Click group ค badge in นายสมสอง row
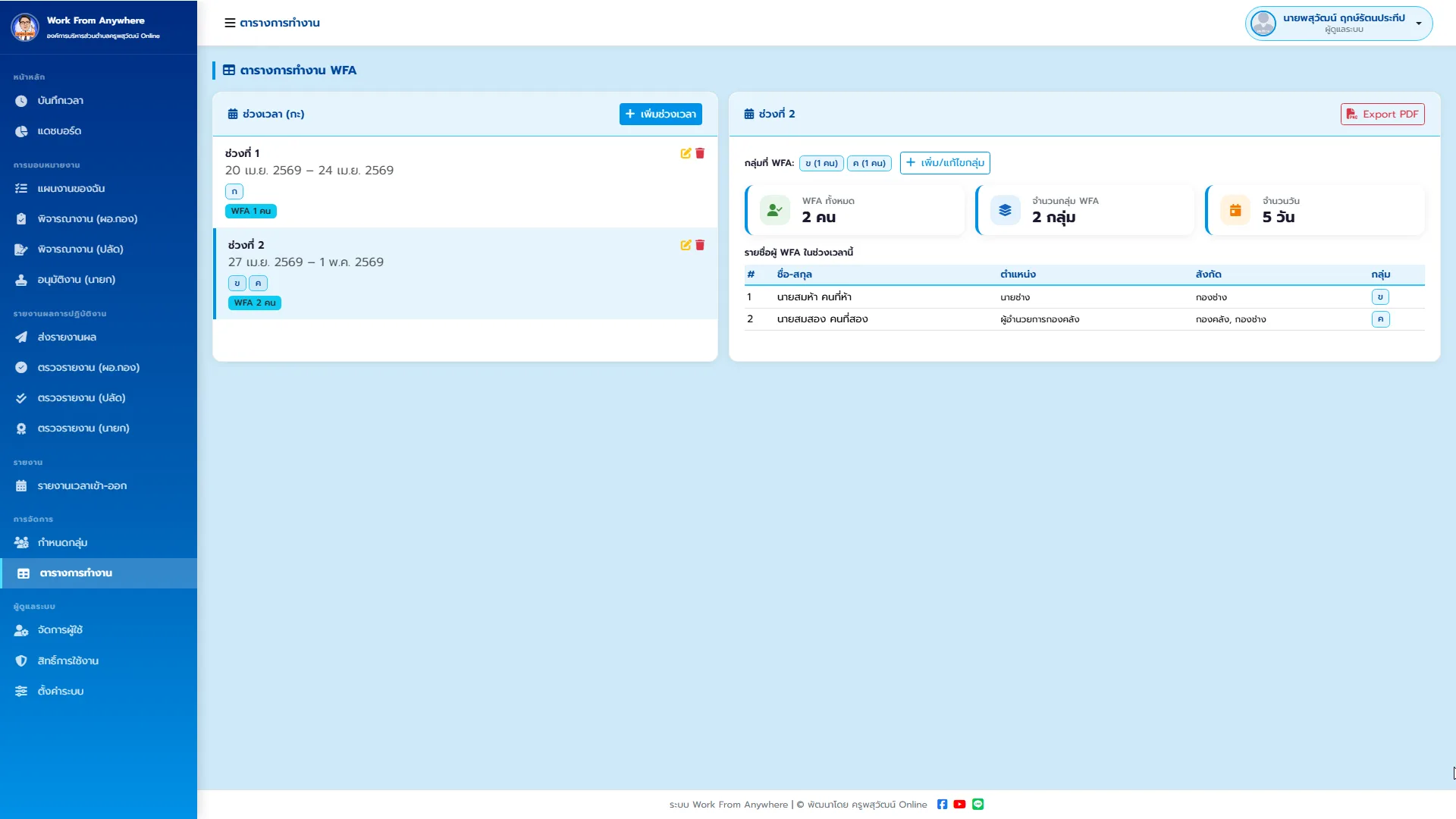Screen dimensions: 1456x819 click(1380, 319)
